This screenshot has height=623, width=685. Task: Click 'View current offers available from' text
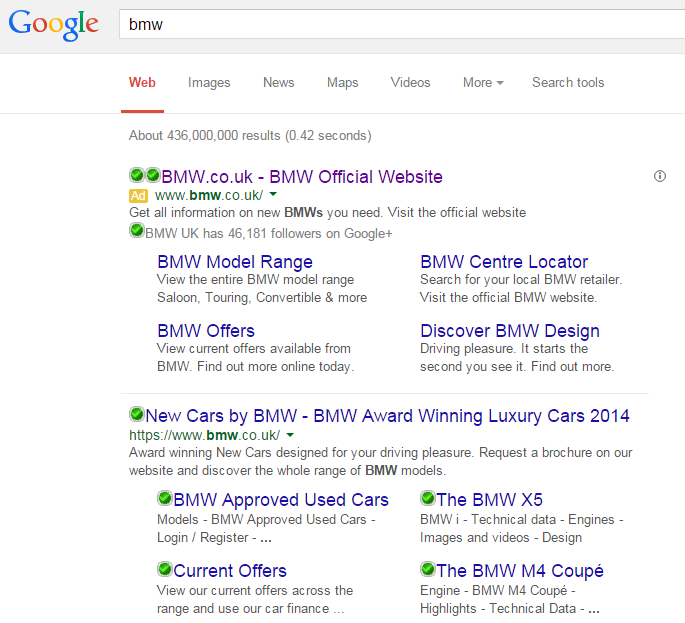point(254,349)
